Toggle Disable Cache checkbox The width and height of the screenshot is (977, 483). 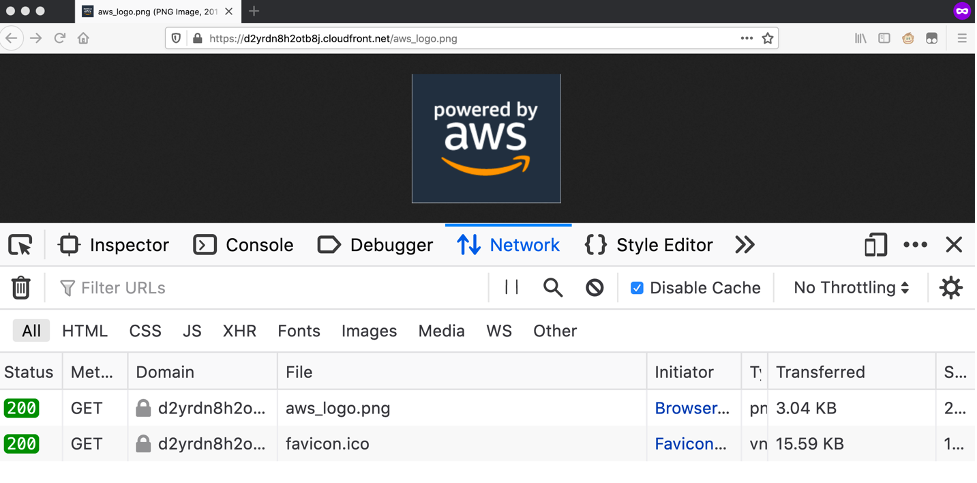[x=637, y=288]
